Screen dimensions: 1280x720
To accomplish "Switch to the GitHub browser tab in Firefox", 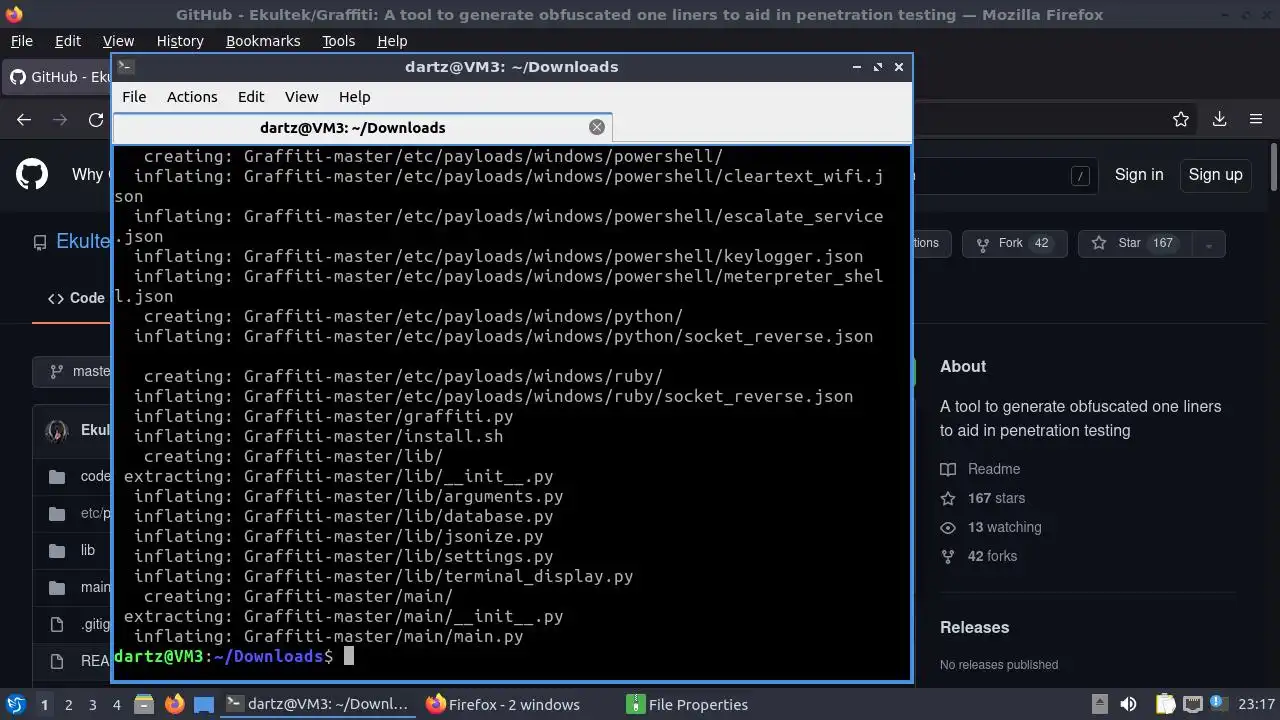I will coord(58,77).
